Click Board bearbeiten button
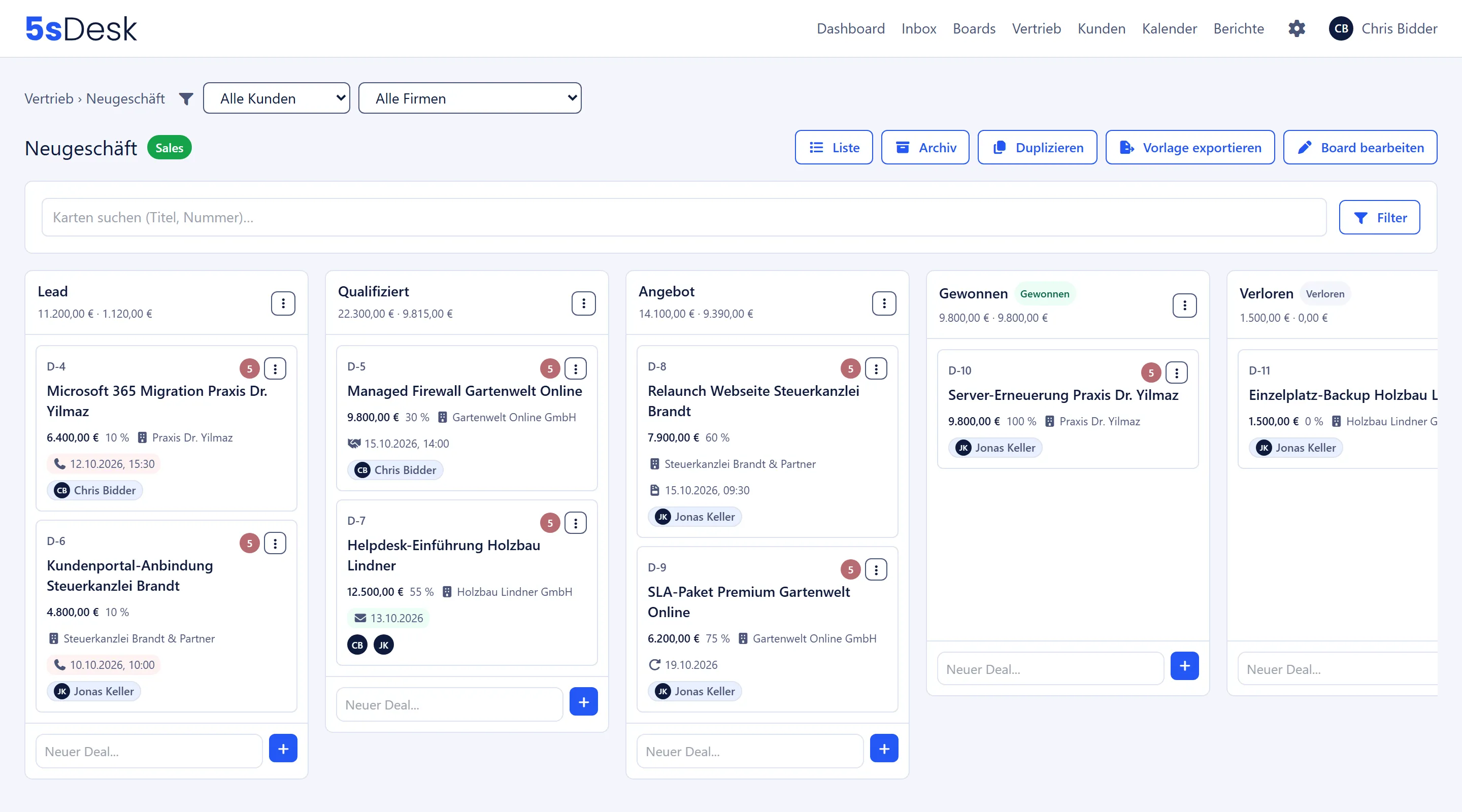Screen dimensions: 1462x812 point(1360,148)
